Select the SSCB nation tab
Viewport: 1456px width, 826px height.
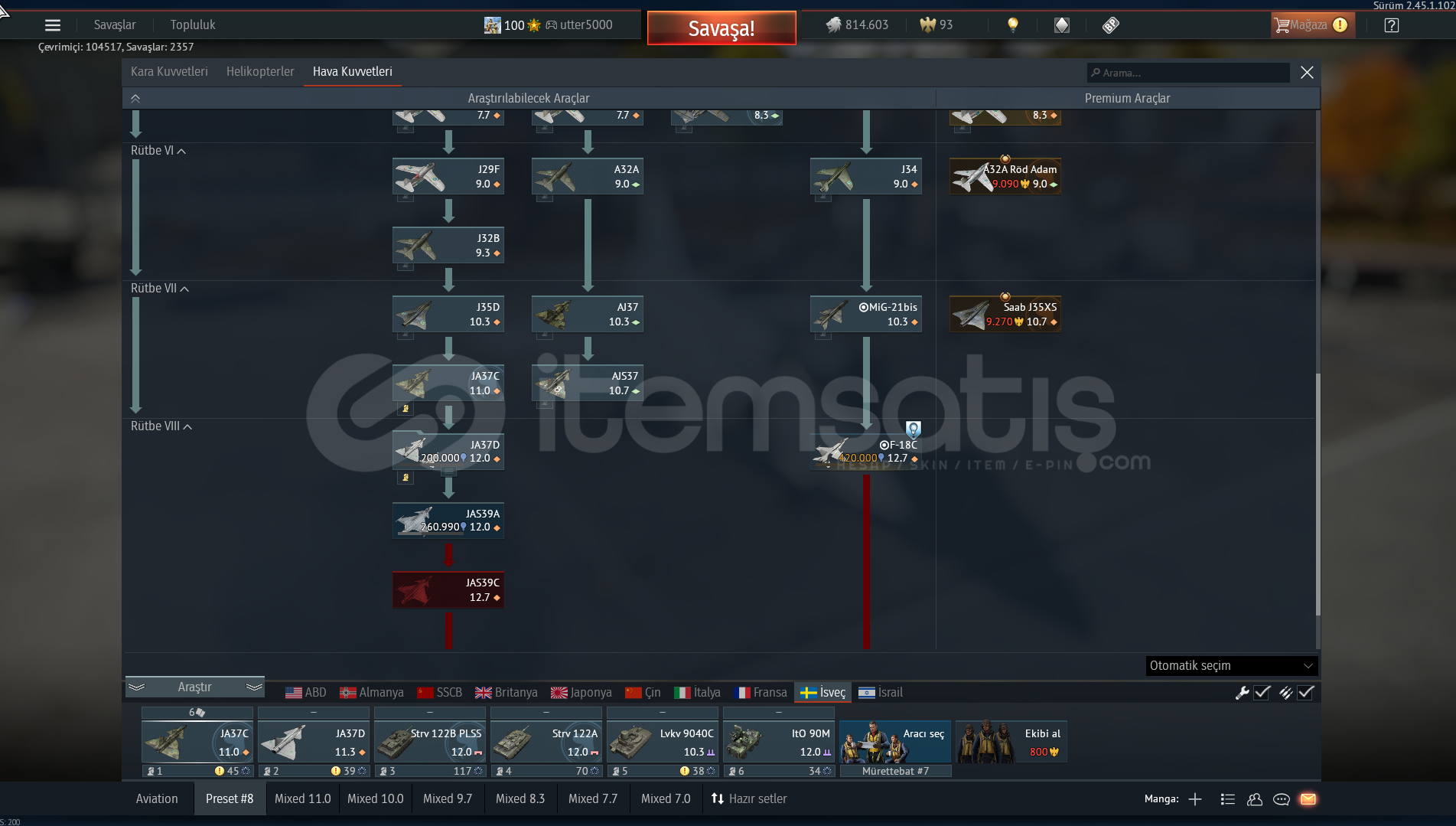[440, 693]
